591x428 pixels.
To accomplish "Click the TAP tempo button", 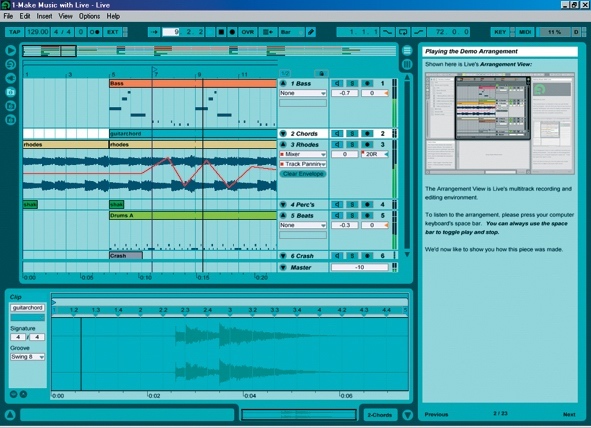I will (x=14, y=32).
